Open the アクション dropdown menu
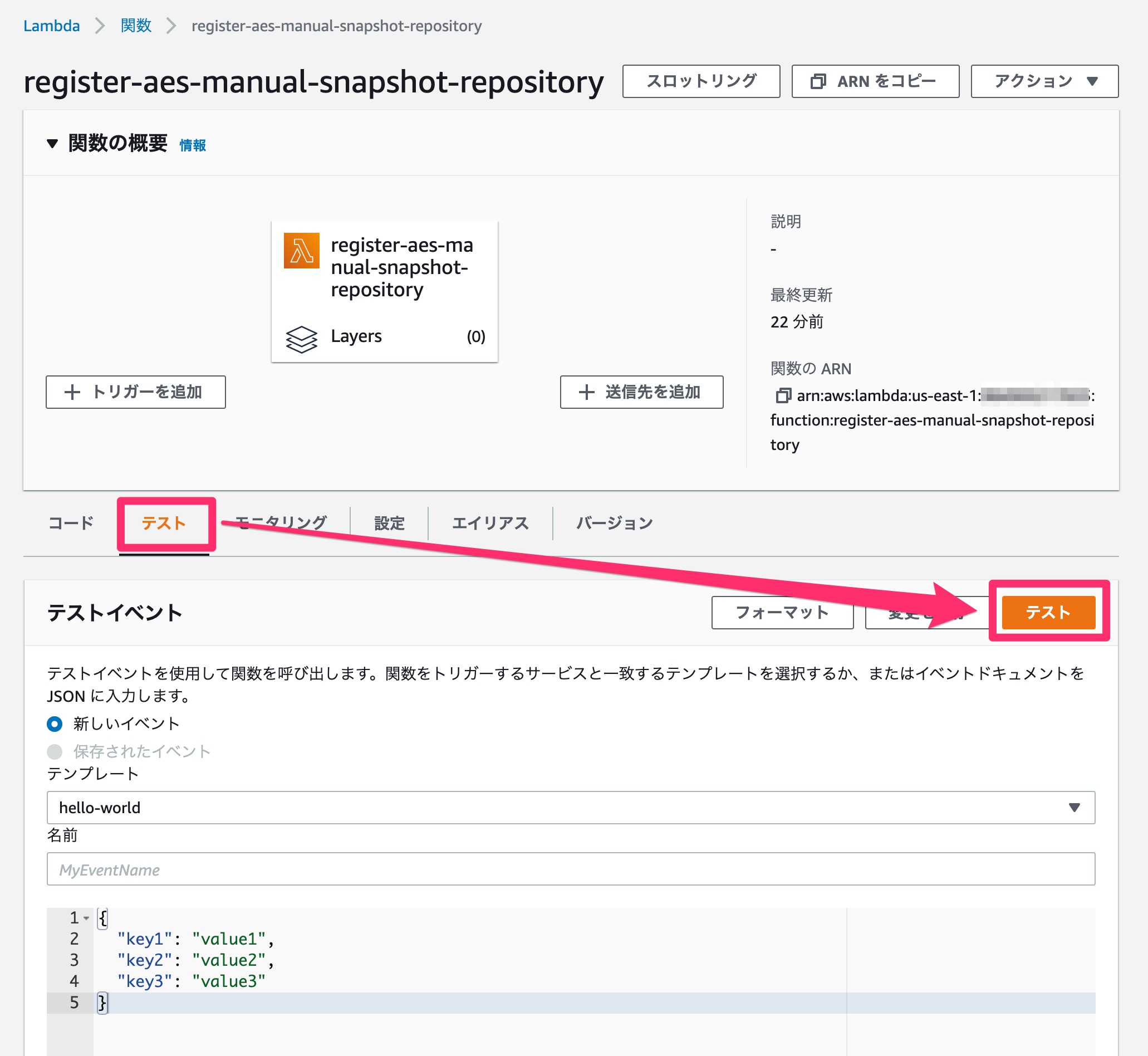 pos(1044,81)
